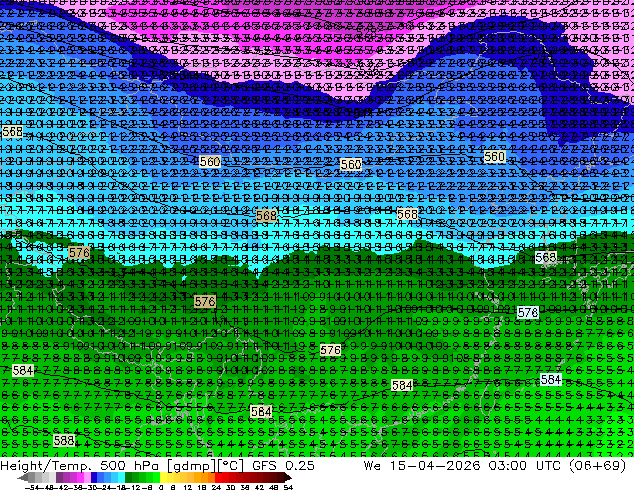Click the "We" weekday abbreviation
This screenshot has width=634, height=490.
[x=372, y=466]
